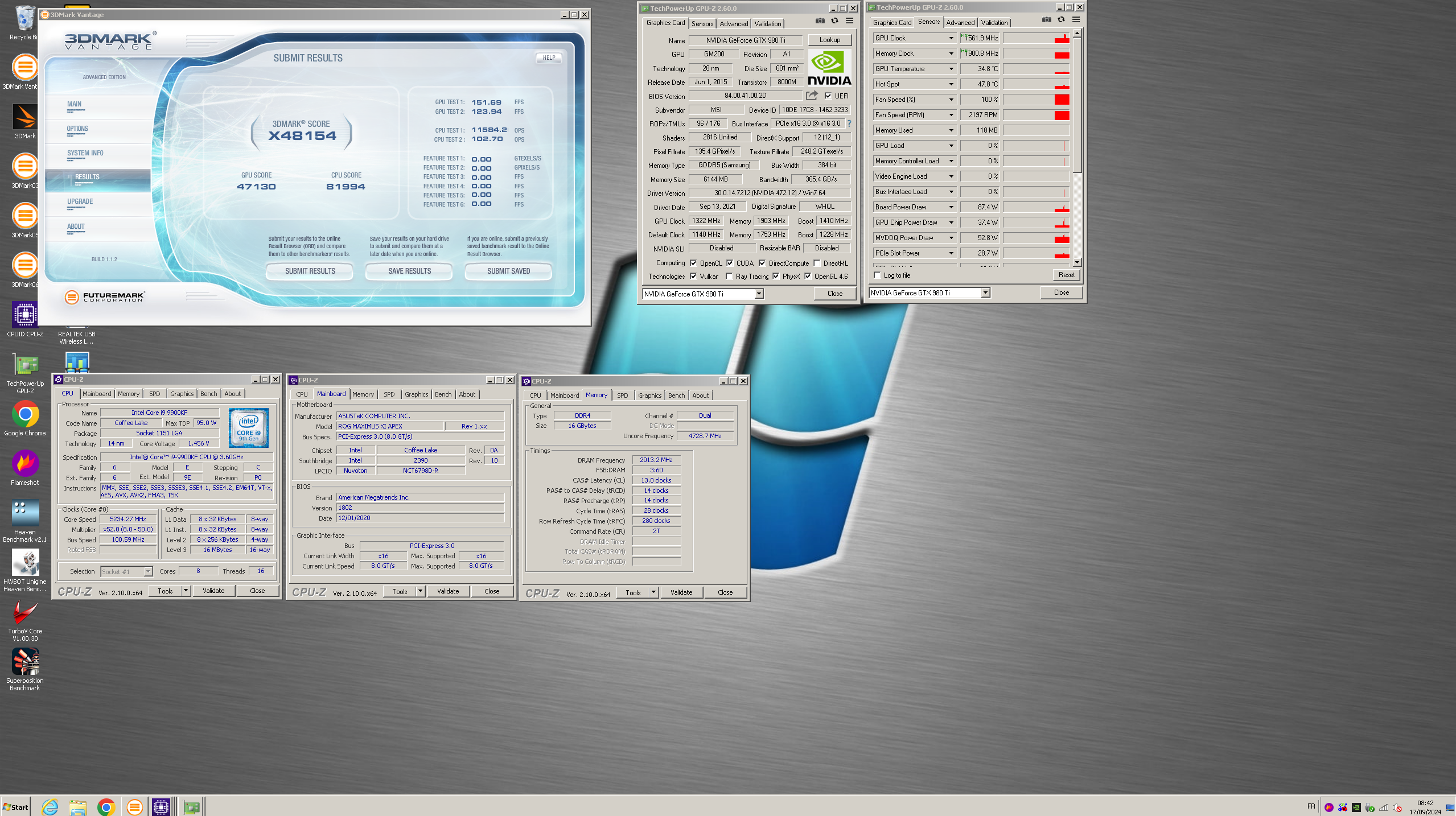This screenshot has height=816, width=1456.
Task: Open the GPU Clock sensor dropdown
Action: [951, 38]
